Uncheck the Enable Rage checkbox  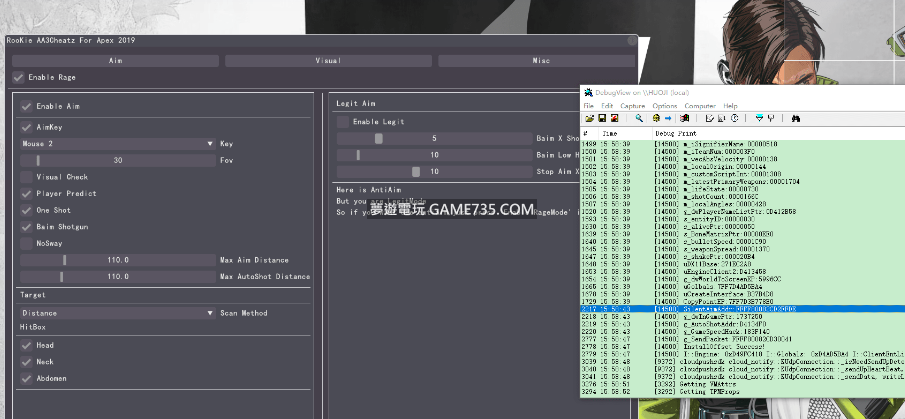point(19,77)
